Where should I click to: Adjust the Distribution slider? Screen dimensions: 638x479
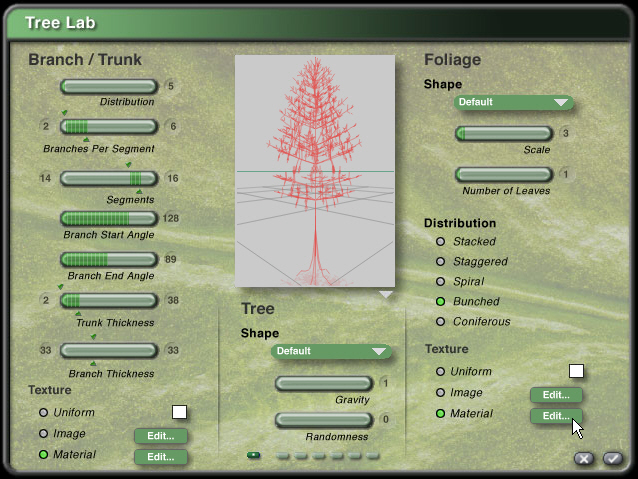(109, 87)
